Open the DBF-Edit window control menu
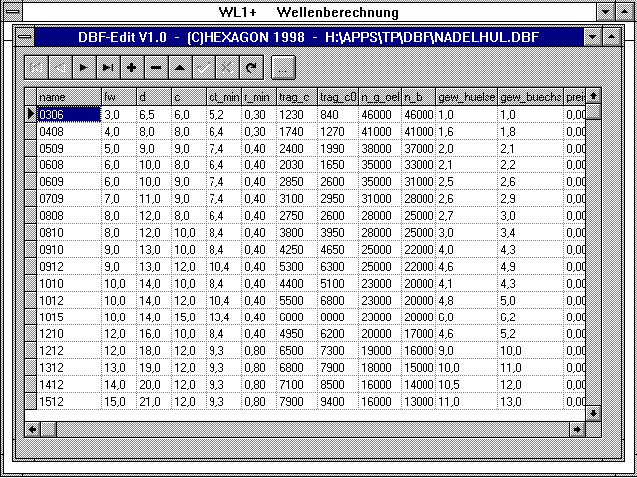The width and height of the screenshot is (637, 478). click(25, 37)
